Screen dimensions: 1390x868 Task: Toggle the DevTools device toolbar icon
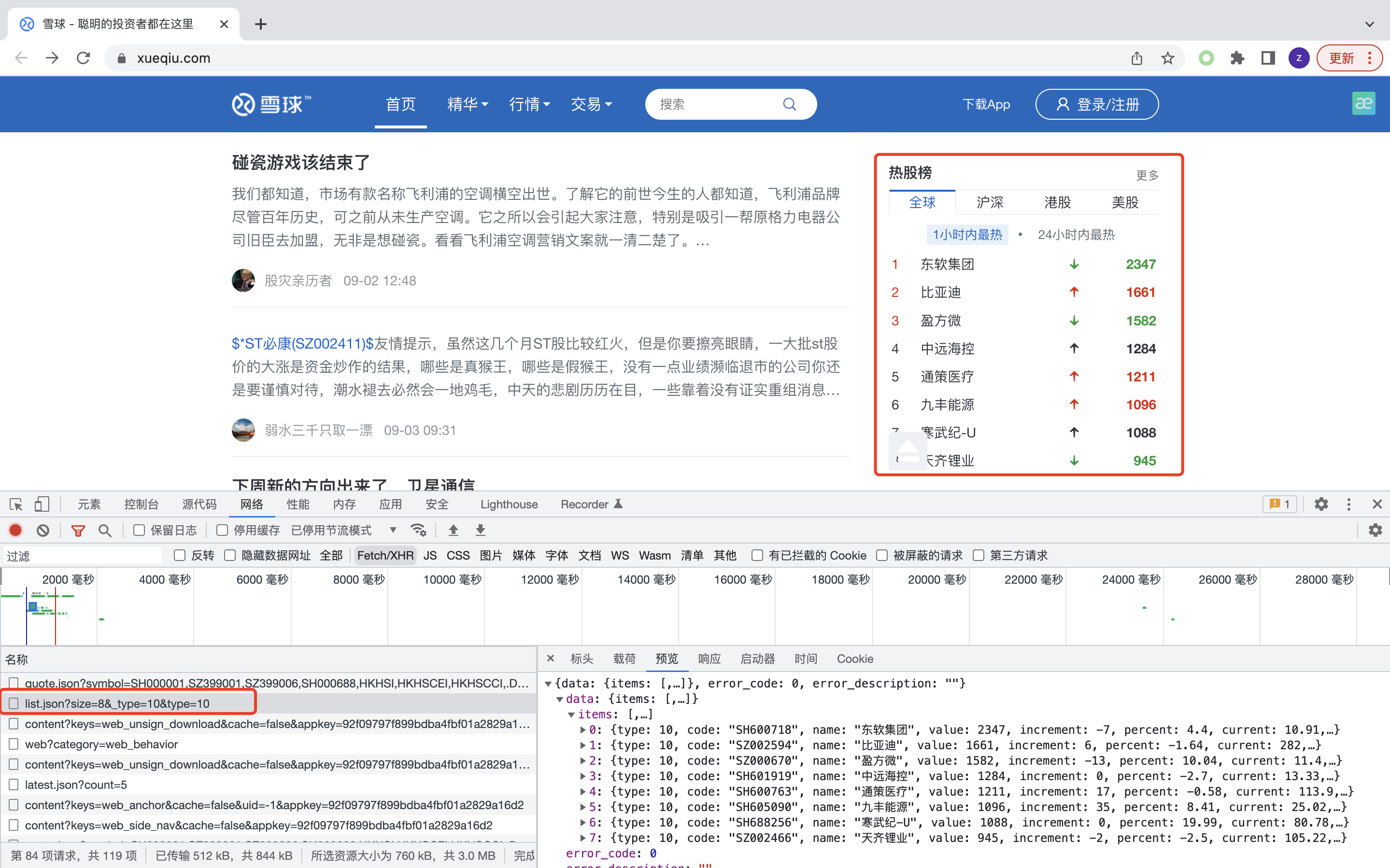pos(42,504)
